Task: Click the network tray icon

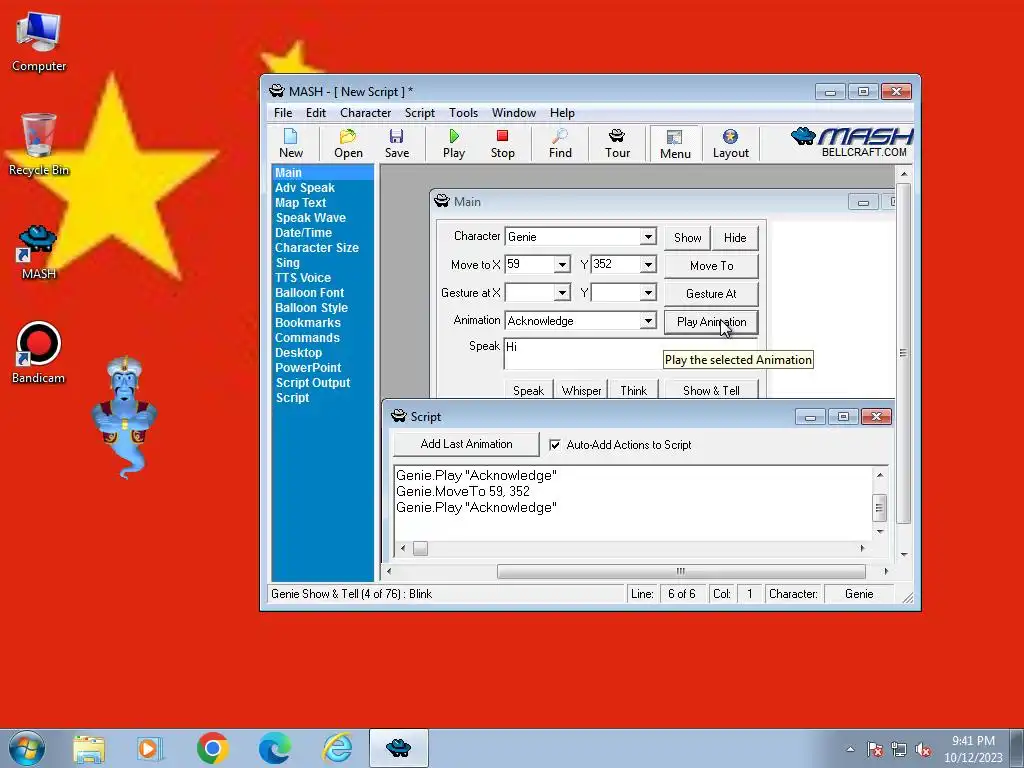Action: [x=899, y=750]
